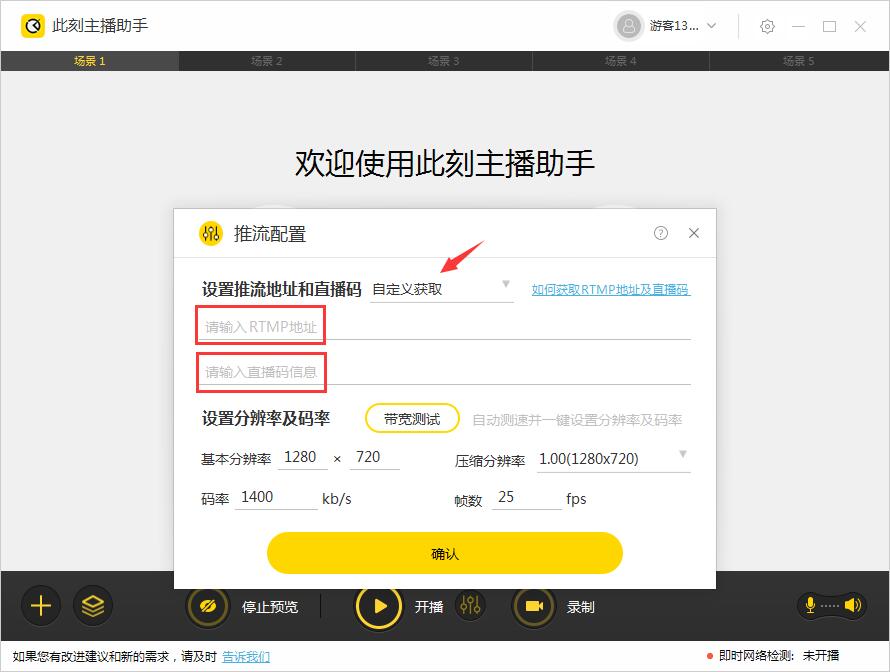Switch to 场景 4 tab

point(620,61)
